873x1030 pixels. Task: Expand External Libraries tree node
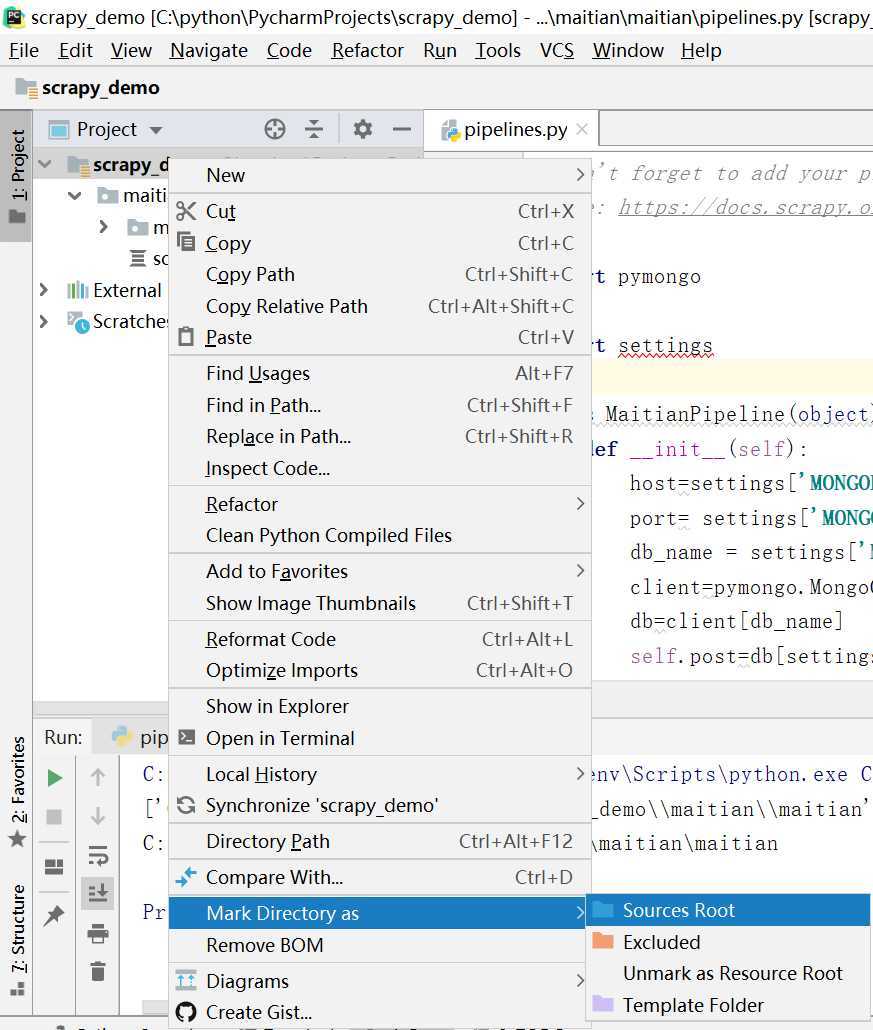(x=43, y=290)
